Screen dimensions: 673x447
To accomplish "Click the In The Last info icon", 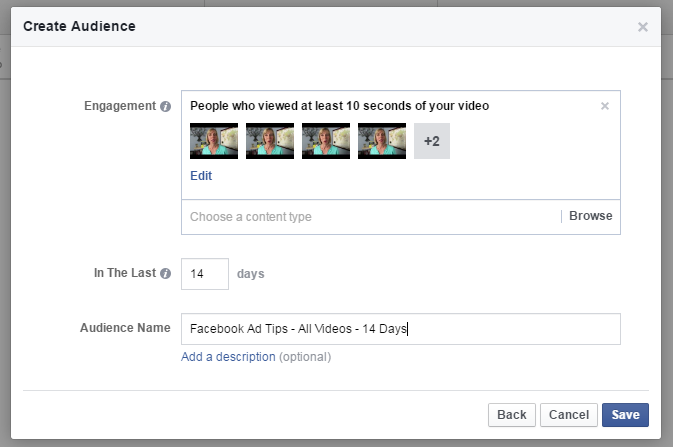I will 166,273.
